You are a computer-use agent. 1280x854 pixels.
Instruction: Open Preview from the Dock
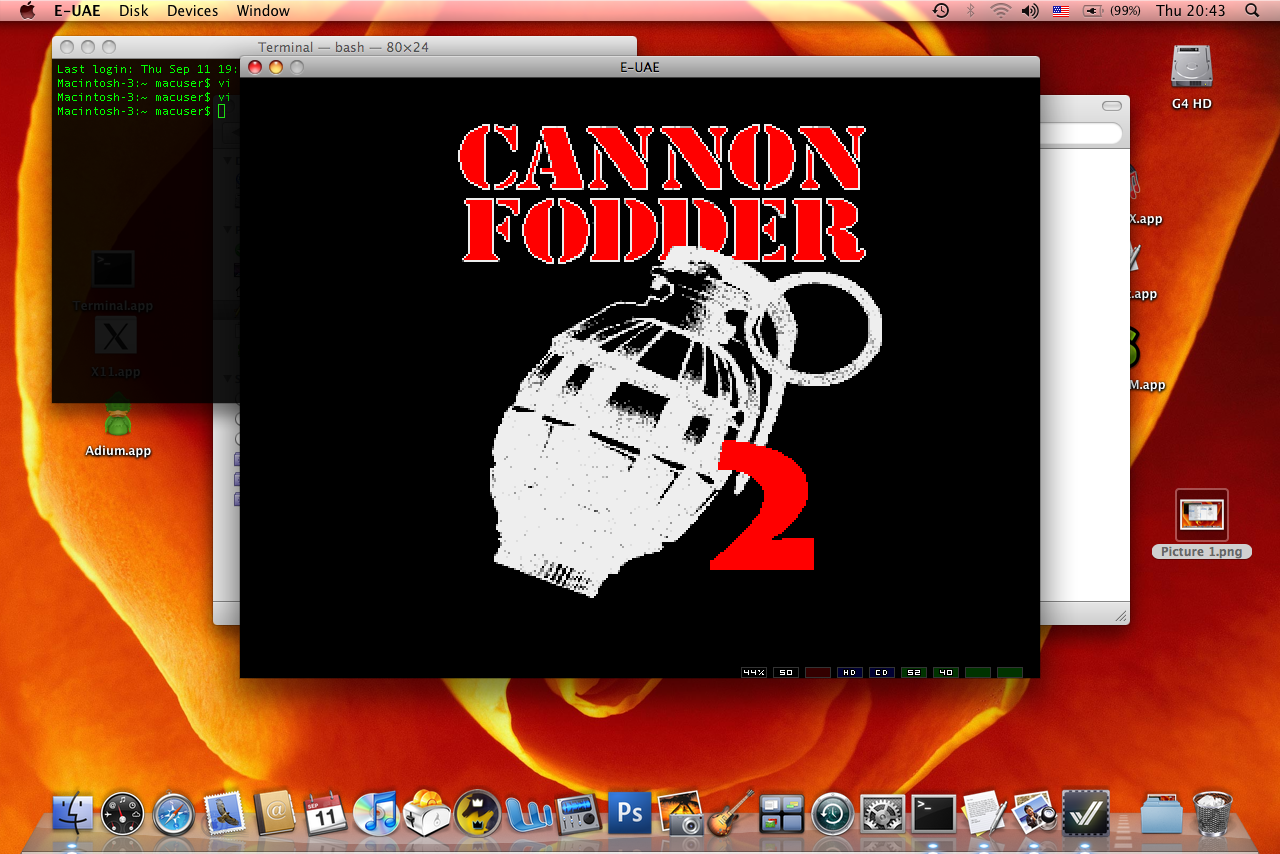coord(1035,814)
